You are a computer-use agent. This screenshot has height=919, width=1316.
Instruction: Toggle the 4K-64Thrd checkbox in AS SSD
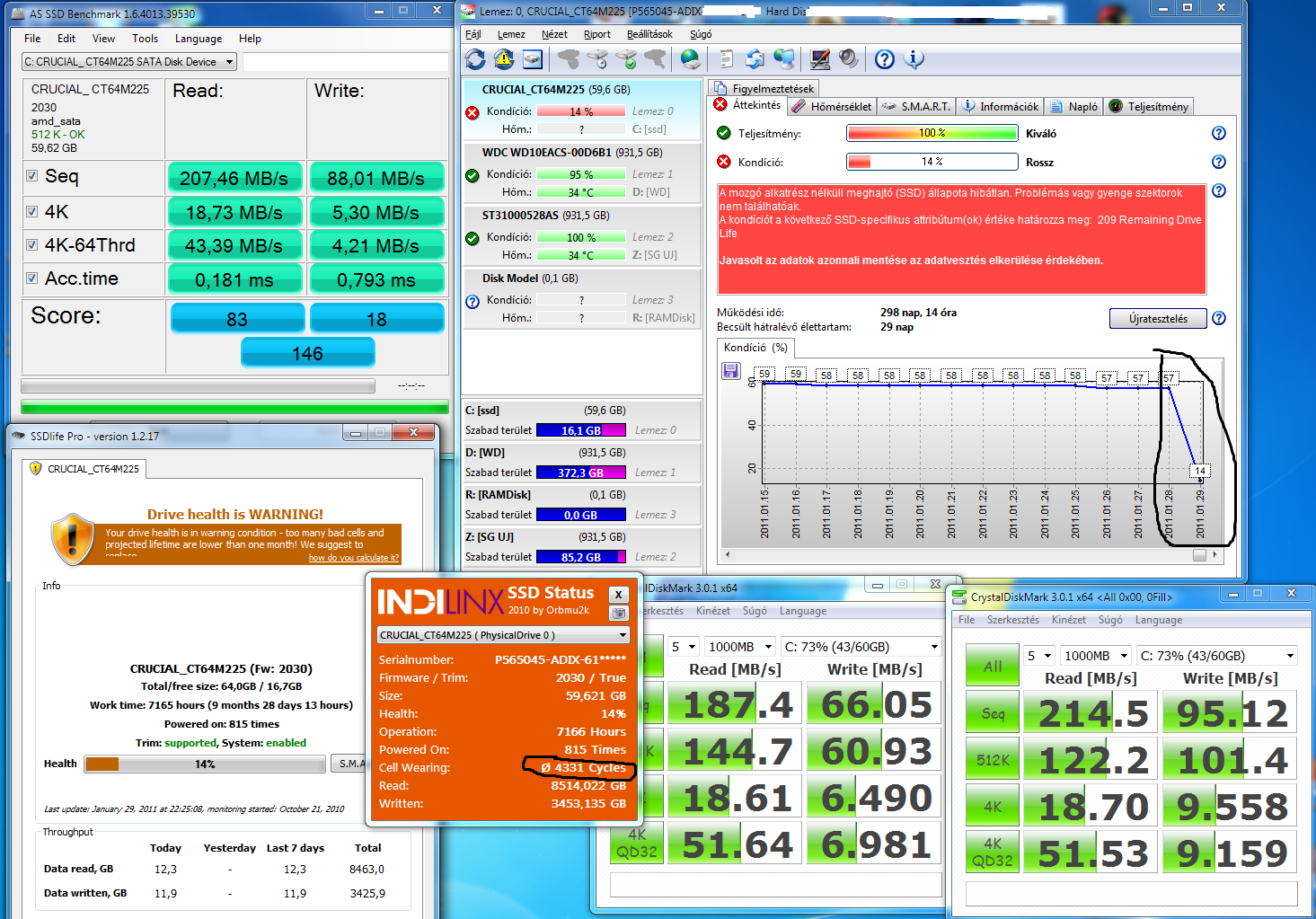click(32, 244)
